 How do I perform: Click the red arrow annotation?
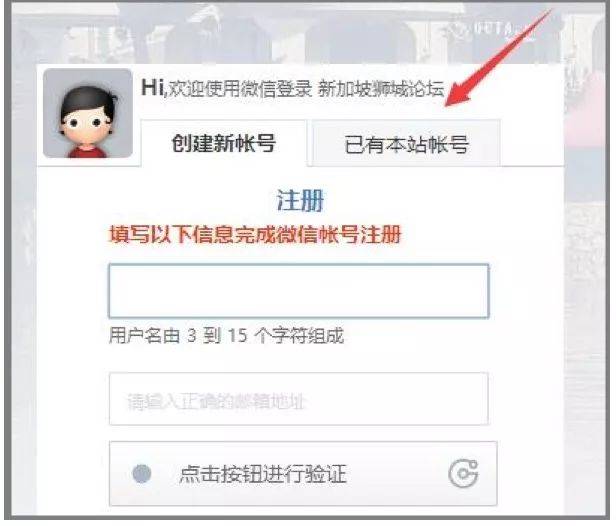click(x=500, y=58)
